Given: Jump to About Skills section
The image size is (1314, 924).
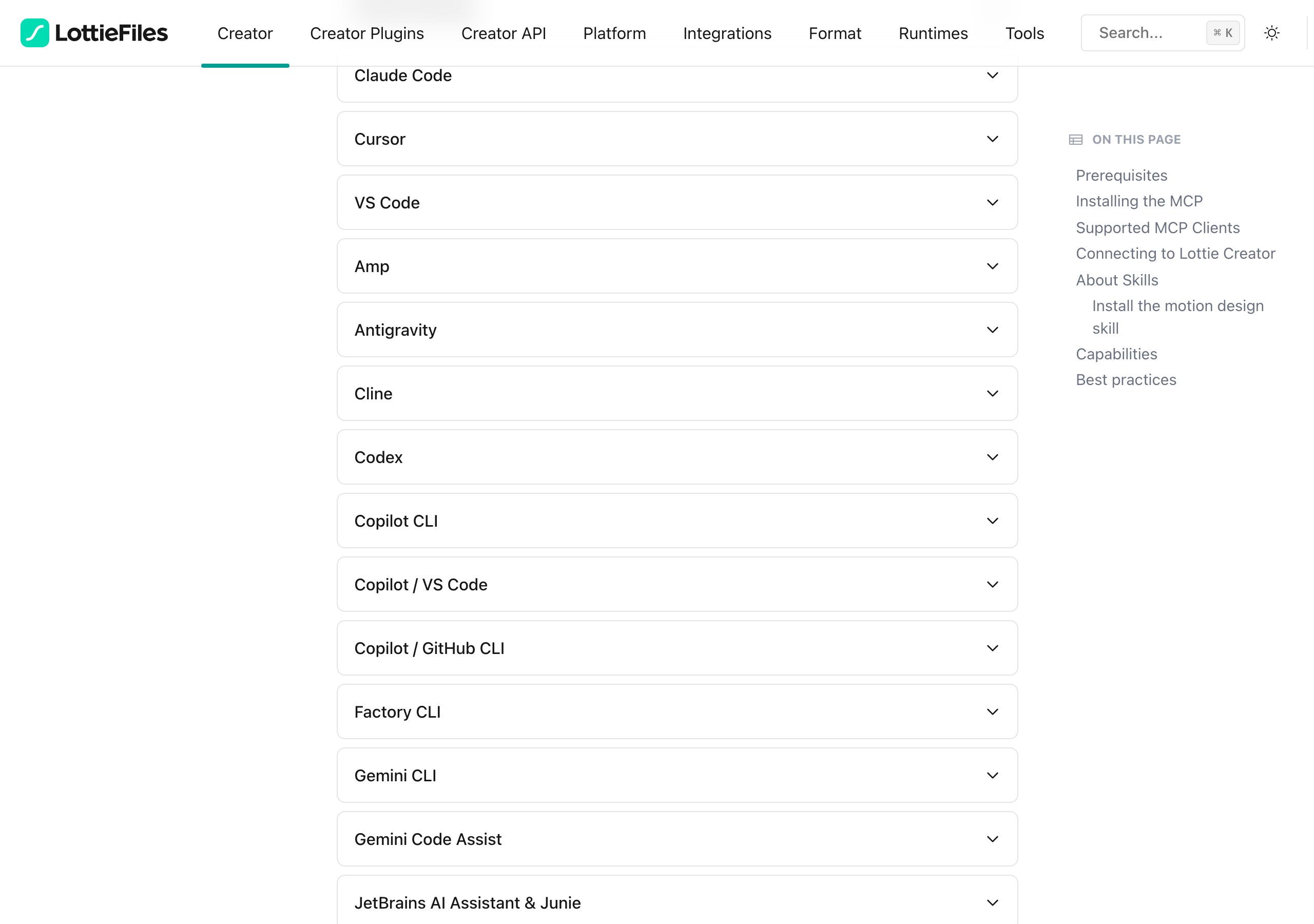Looking at the screenshot, I should click(1117, 280).
